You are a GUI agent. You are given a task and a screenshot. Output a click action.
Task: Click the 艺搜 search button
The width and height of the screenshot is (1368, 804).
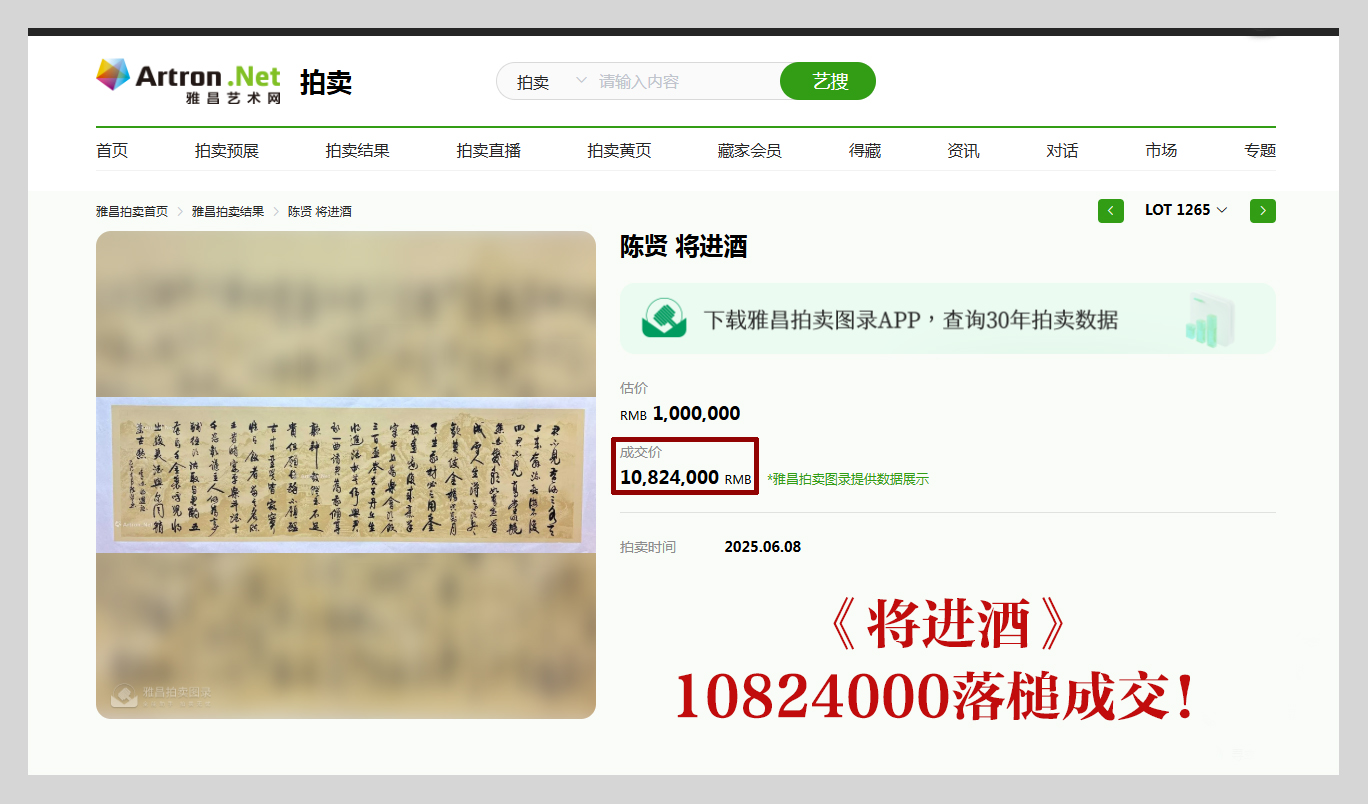(x=828, y=81)
